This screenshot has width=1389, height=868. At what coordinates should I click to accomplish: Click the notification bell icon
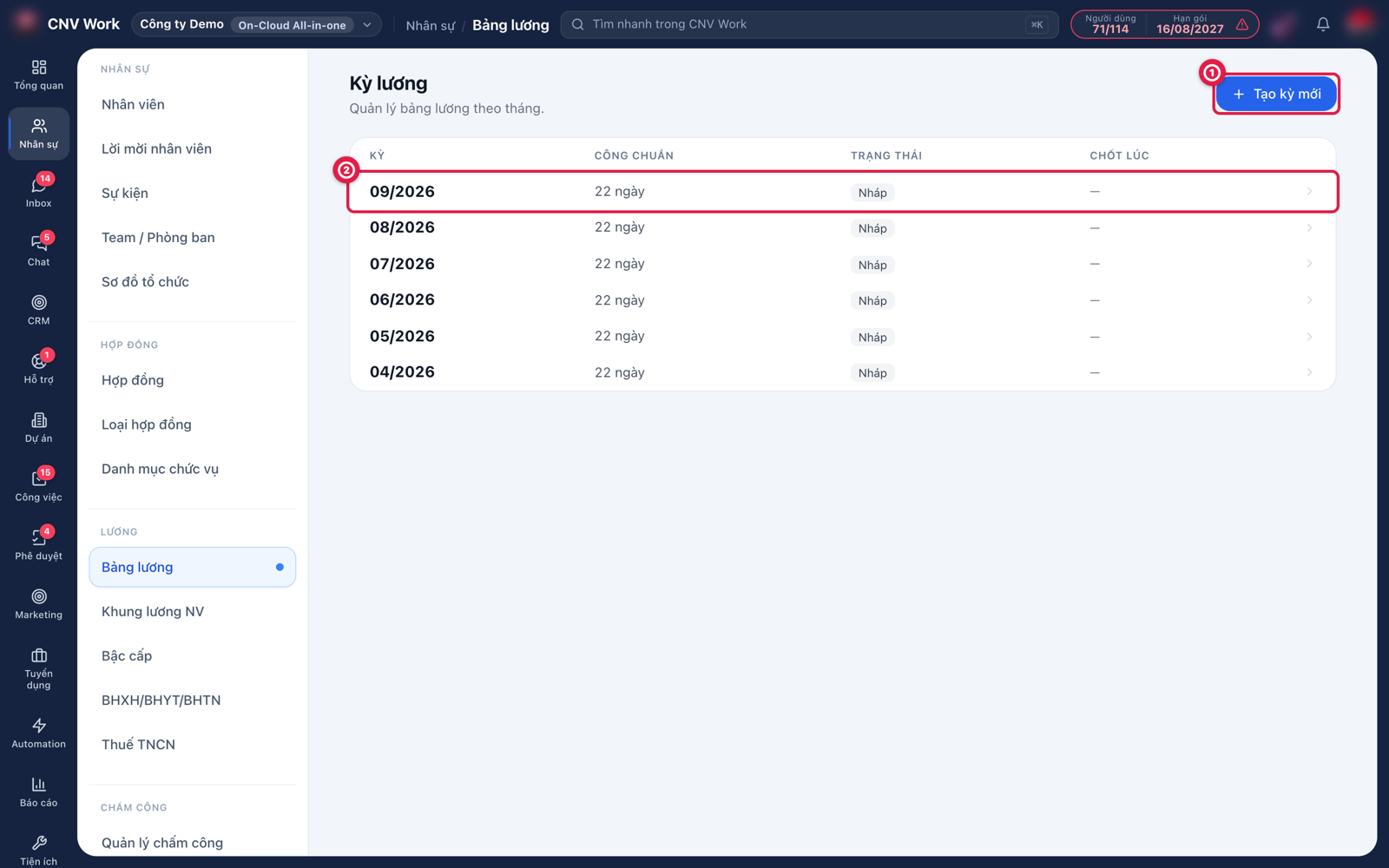point(1322,24)
